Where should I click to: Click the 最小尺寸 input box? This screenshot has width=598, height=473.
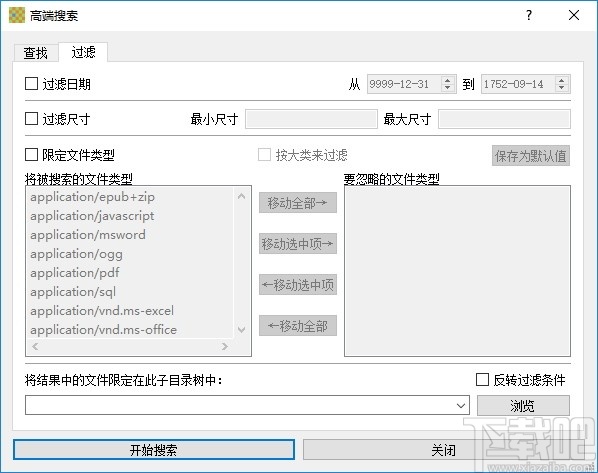(311, 119)
